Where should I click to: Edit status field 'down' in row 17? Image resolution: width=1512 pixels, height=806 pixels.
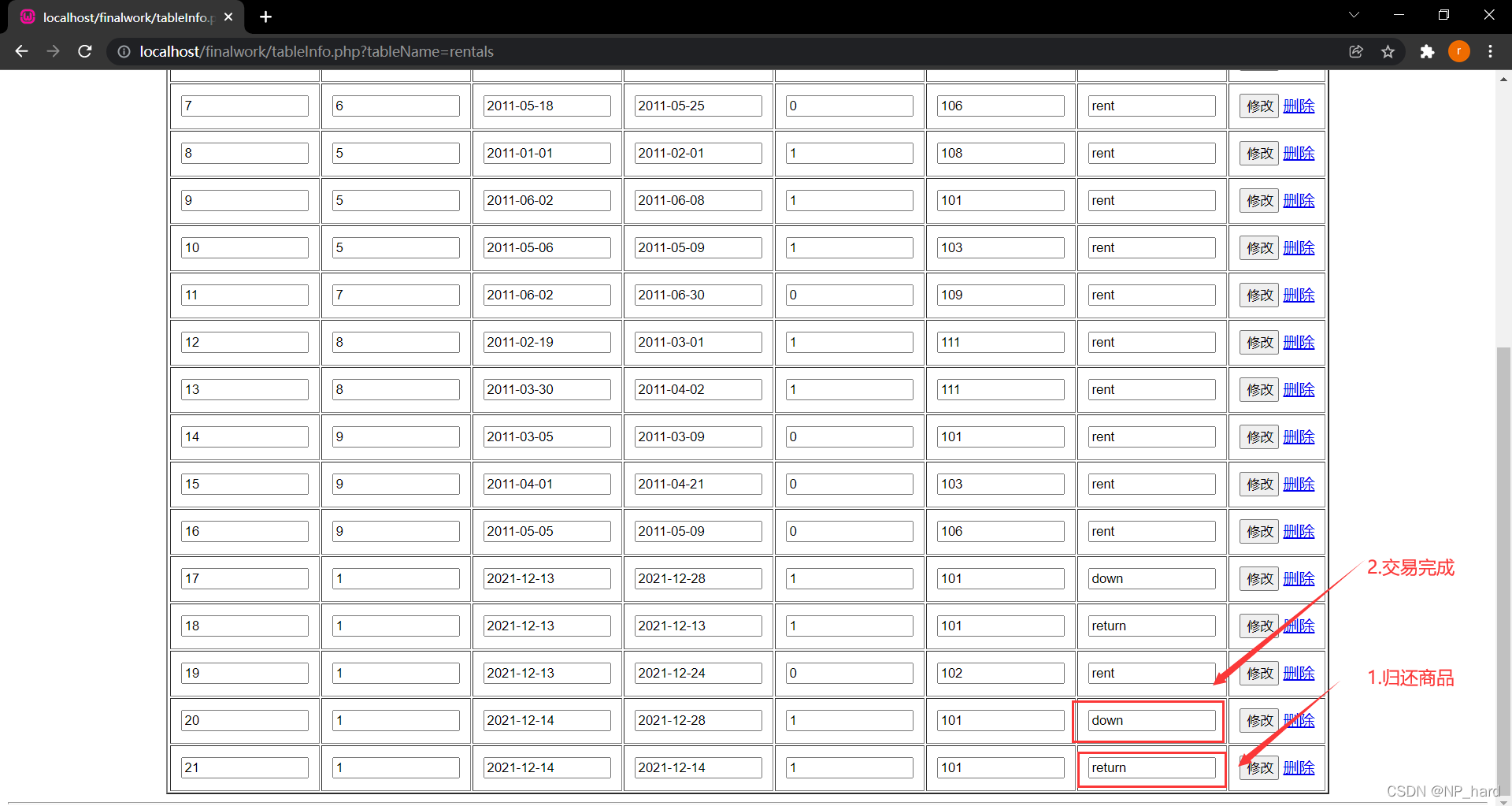point(1151,578)
